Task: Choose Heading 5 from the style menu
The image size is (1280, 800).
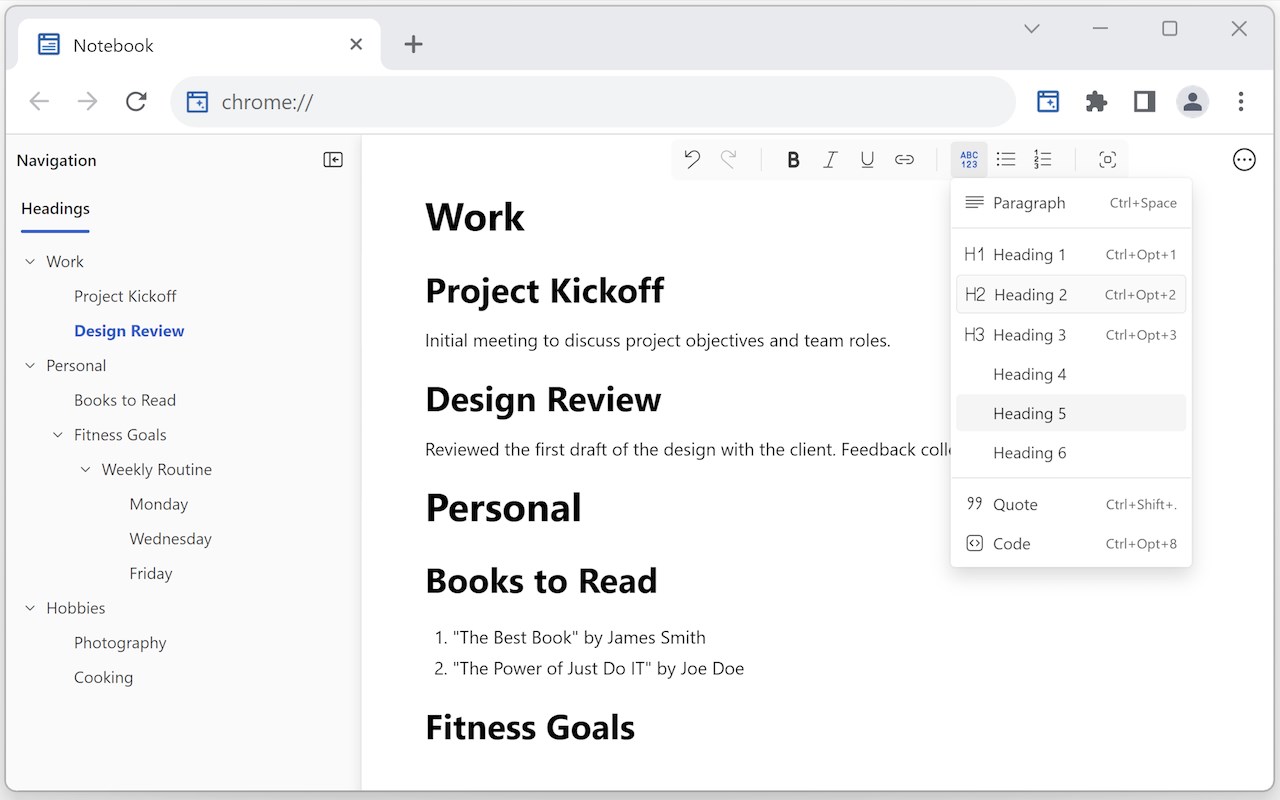Action: pos(1071,413)
